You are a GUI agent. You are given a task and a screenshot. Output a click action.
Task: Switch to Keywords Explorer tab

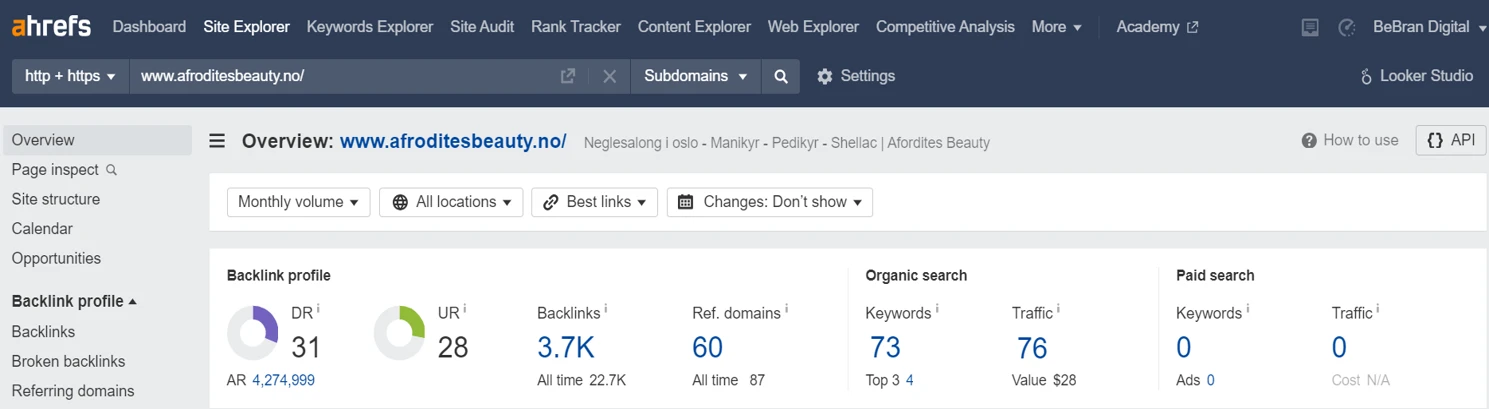[370, 27]
